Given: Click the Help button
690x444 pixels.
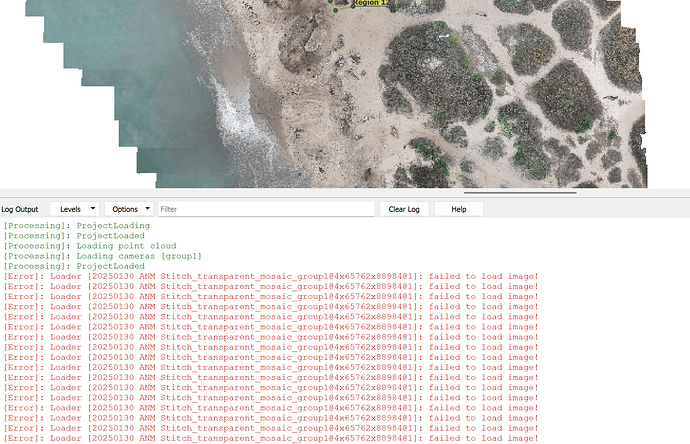Looking at the screenshot, I should point(459,209).
